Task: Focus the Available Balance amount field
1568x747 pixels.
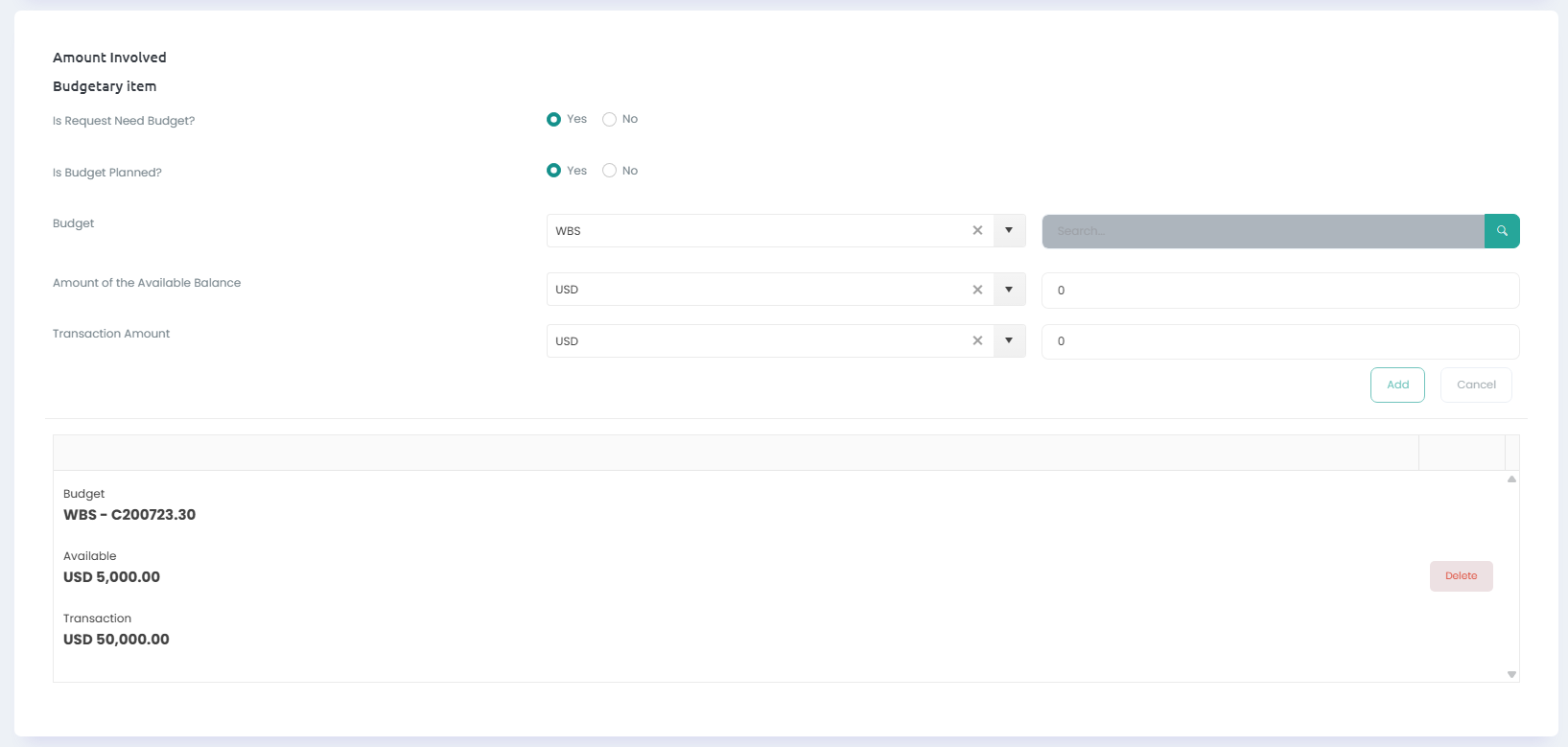Action: pyautogui.click(x=1279, y=291)
